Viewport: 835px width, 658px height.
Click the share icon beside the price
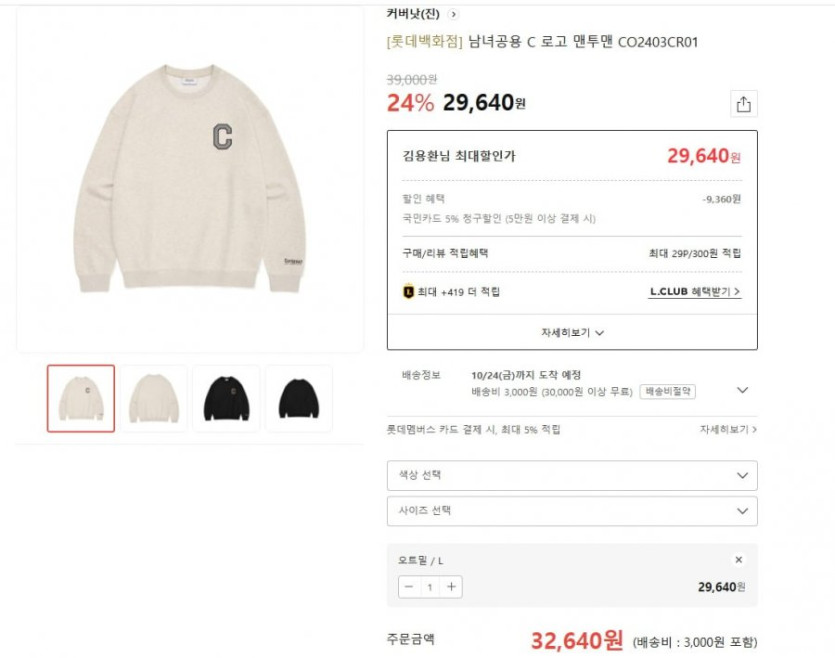coord(743,104)
